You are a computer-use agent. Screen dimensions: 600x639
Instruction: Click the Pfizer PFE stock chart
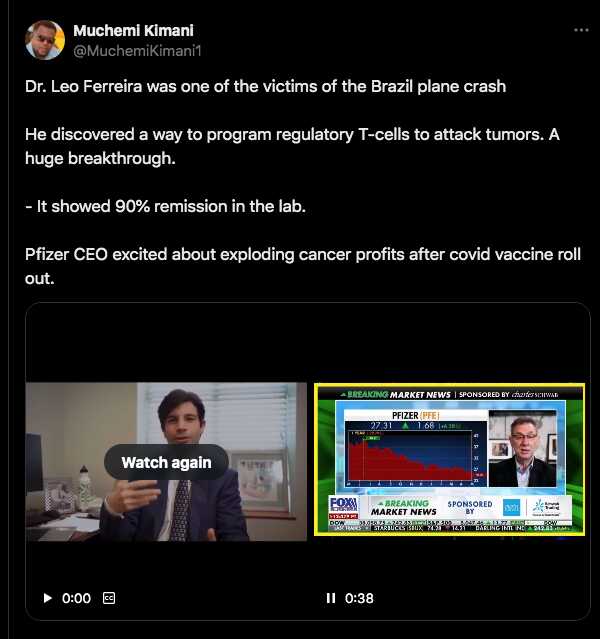[x=416, y=448]
